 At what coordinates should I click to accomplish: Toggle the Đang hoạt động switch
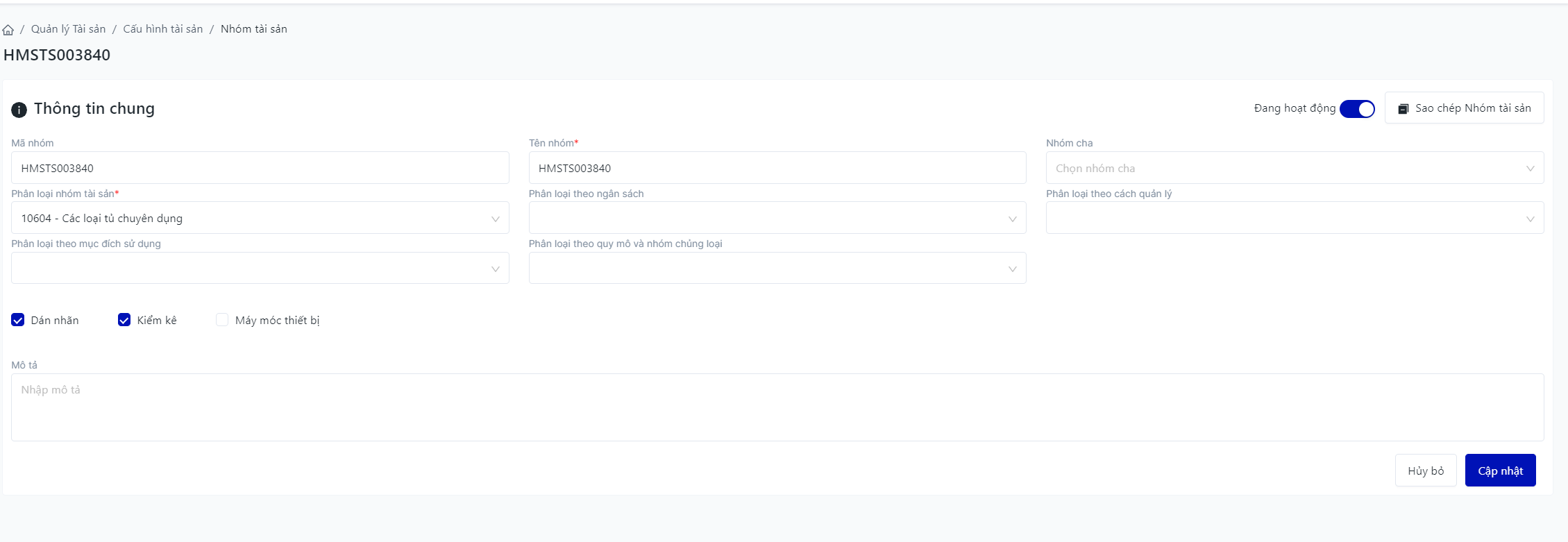[1357, 109]
